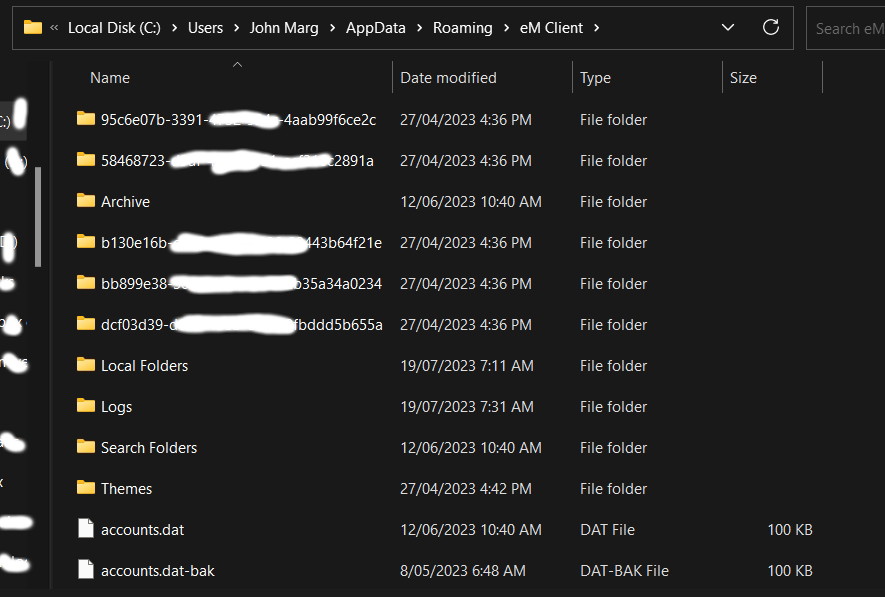Click DAT File type cell
885x597 pixels.
[607, 530]
